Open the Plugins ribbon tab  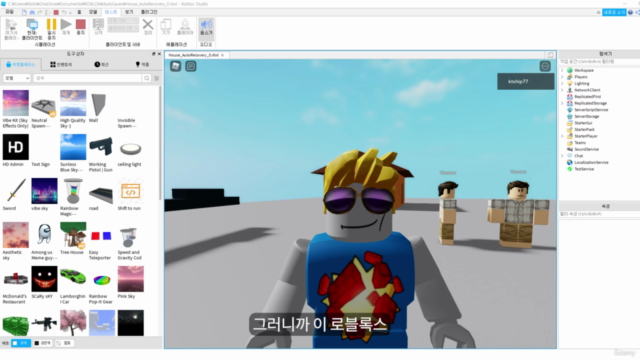[x=149, y=12]
